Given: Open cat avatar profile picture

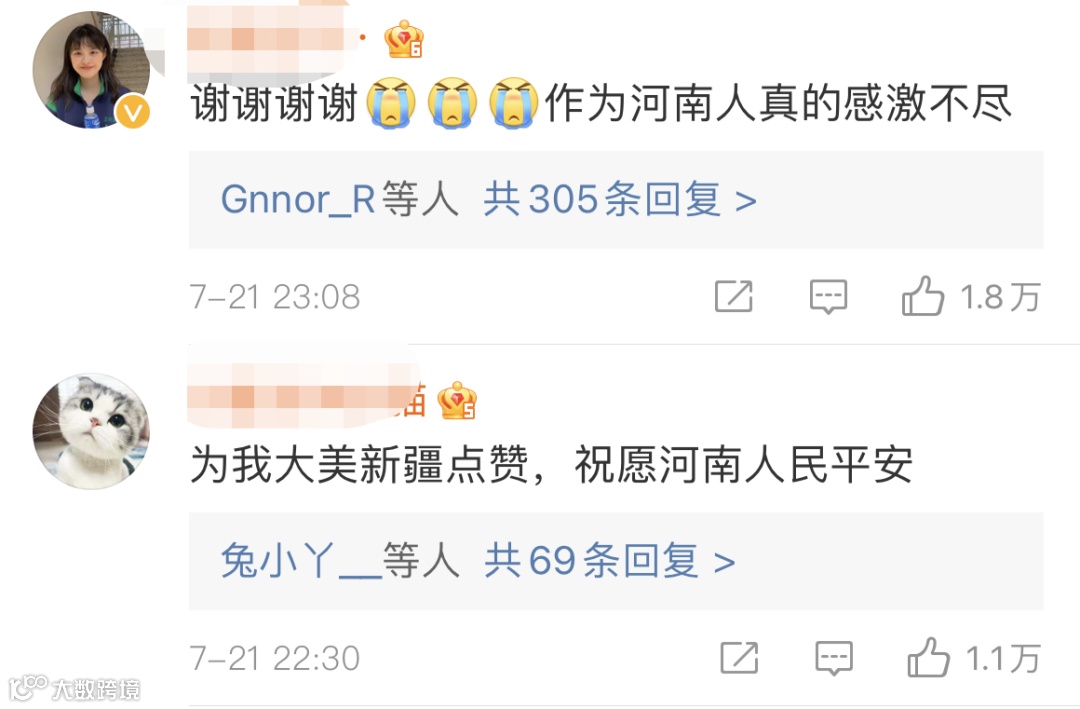Looking at the screenshot, I should pos(91,431).
